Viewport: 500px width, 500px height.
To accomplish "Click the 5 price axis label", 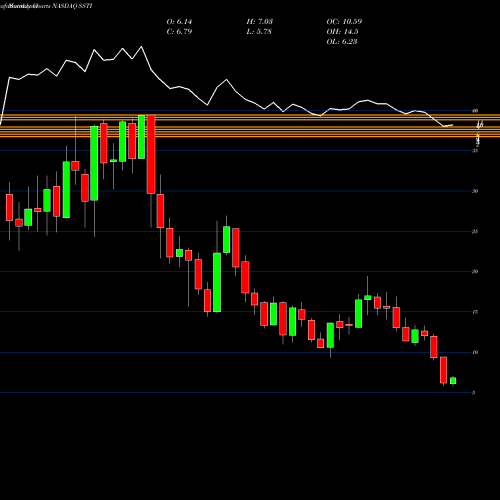I will [473, 393].
